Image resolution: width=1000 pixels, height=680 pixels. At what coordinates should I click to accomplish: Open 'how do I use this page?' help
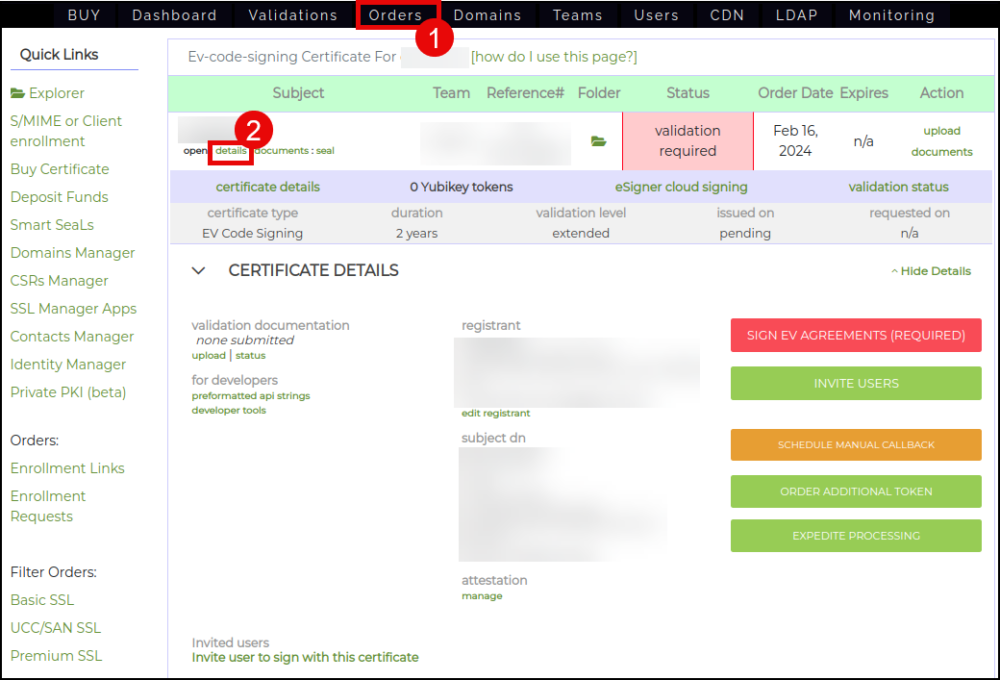553,57
